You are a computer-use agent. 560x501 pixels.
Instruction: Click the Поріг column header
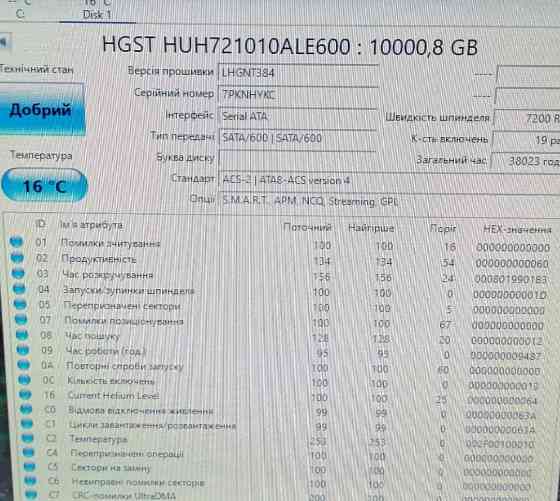tap(443, 228)
